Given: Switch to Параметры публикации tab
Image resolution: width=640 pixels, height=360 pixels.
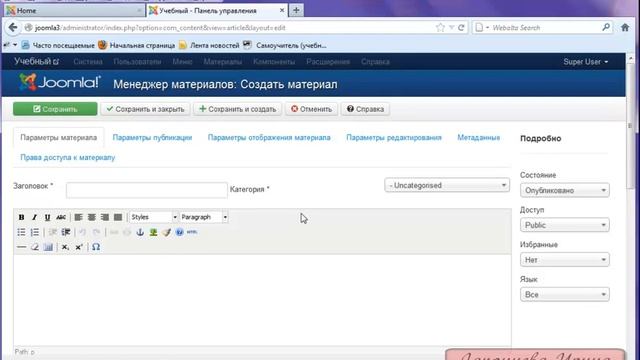Looking at the screenshot, I should (x=152, y=138).
